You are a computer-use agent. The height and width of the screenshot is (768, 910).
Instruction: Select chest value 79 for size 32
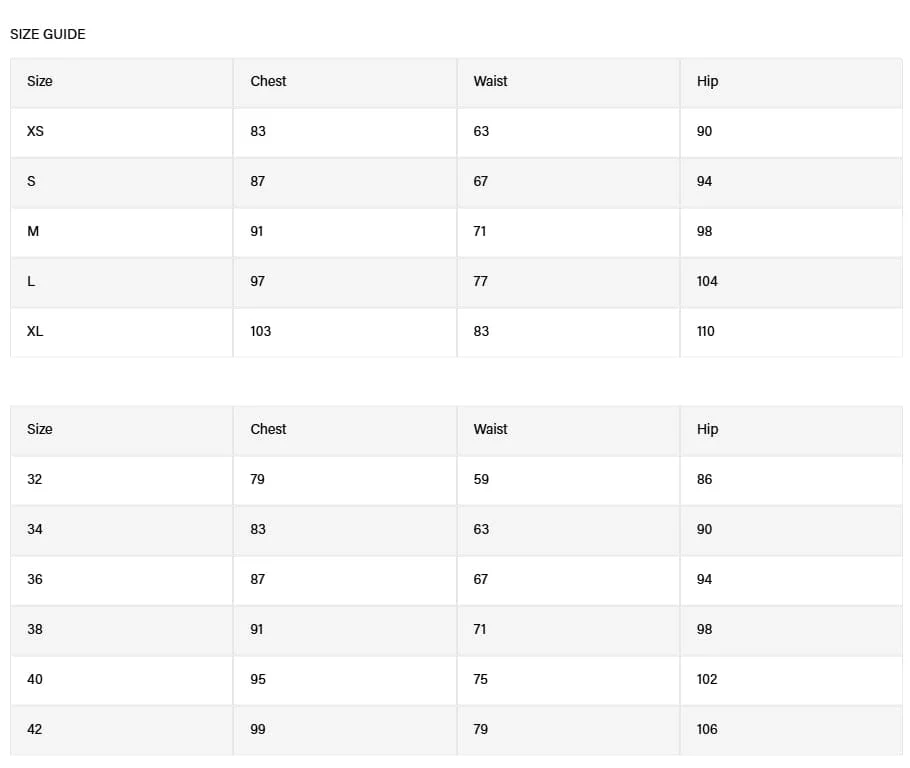[x=257, y=479]
